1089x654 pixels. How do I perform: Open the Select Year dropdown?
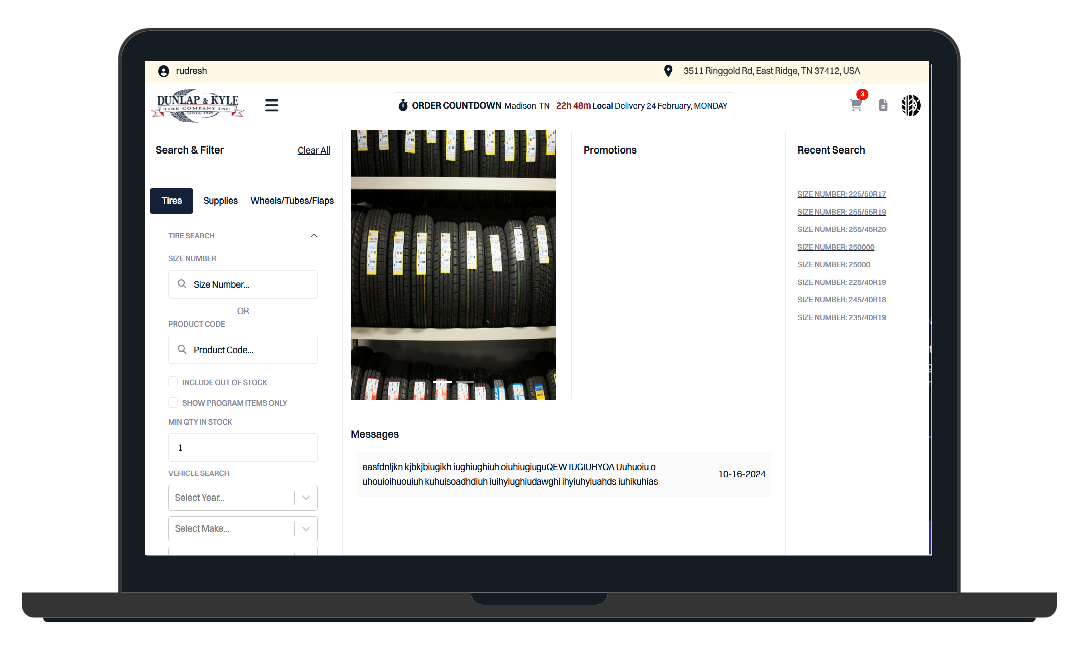pos(243,498)
